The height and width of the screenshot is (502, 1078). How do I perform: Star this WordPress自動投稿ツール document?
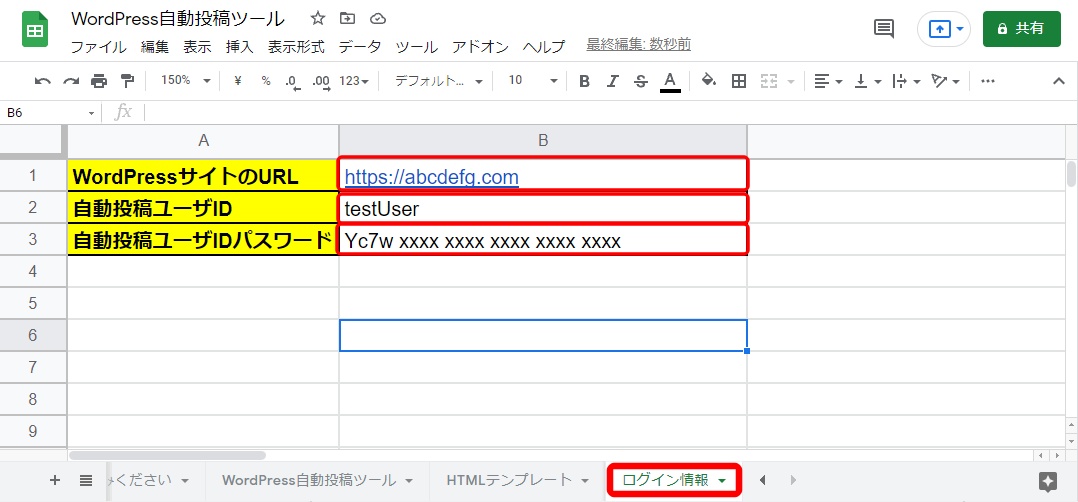pos(318,19)
